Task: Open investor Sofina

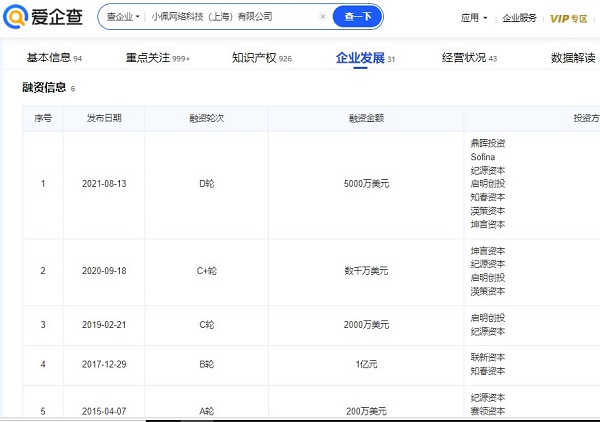Action: 483,157
